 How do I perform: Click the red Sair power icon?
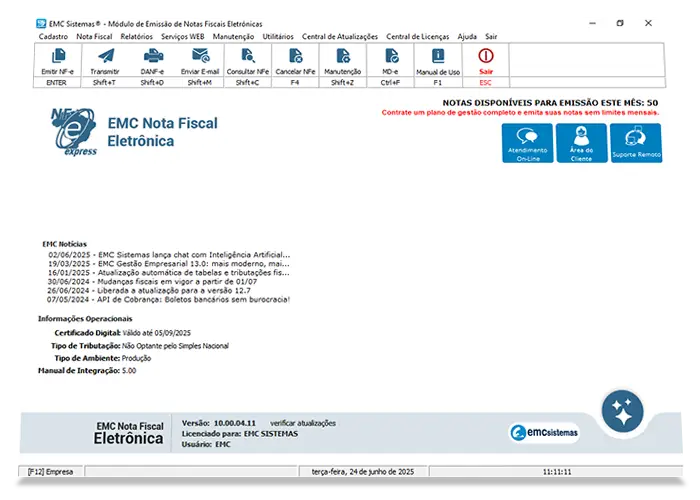click(486, 56)
